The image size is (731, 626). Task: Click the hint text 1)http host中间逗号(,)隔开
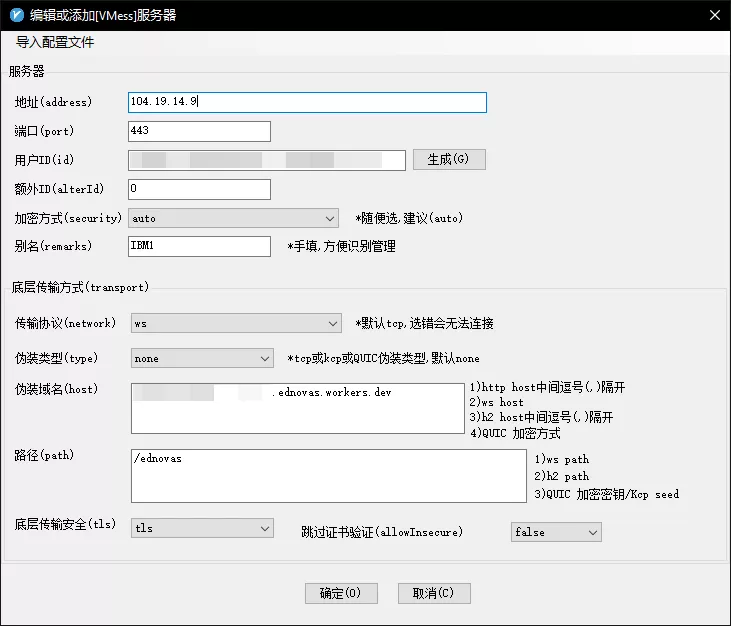click(x=547, y=387)
